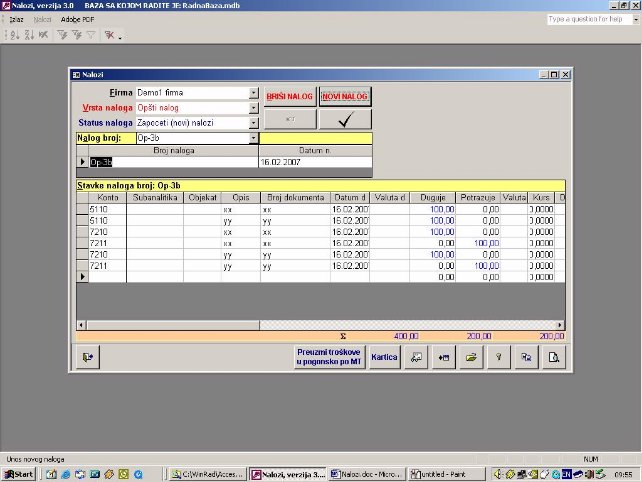
Task: Click Preuzmi troškove u pogonsko button
Action: click(326, 357)
